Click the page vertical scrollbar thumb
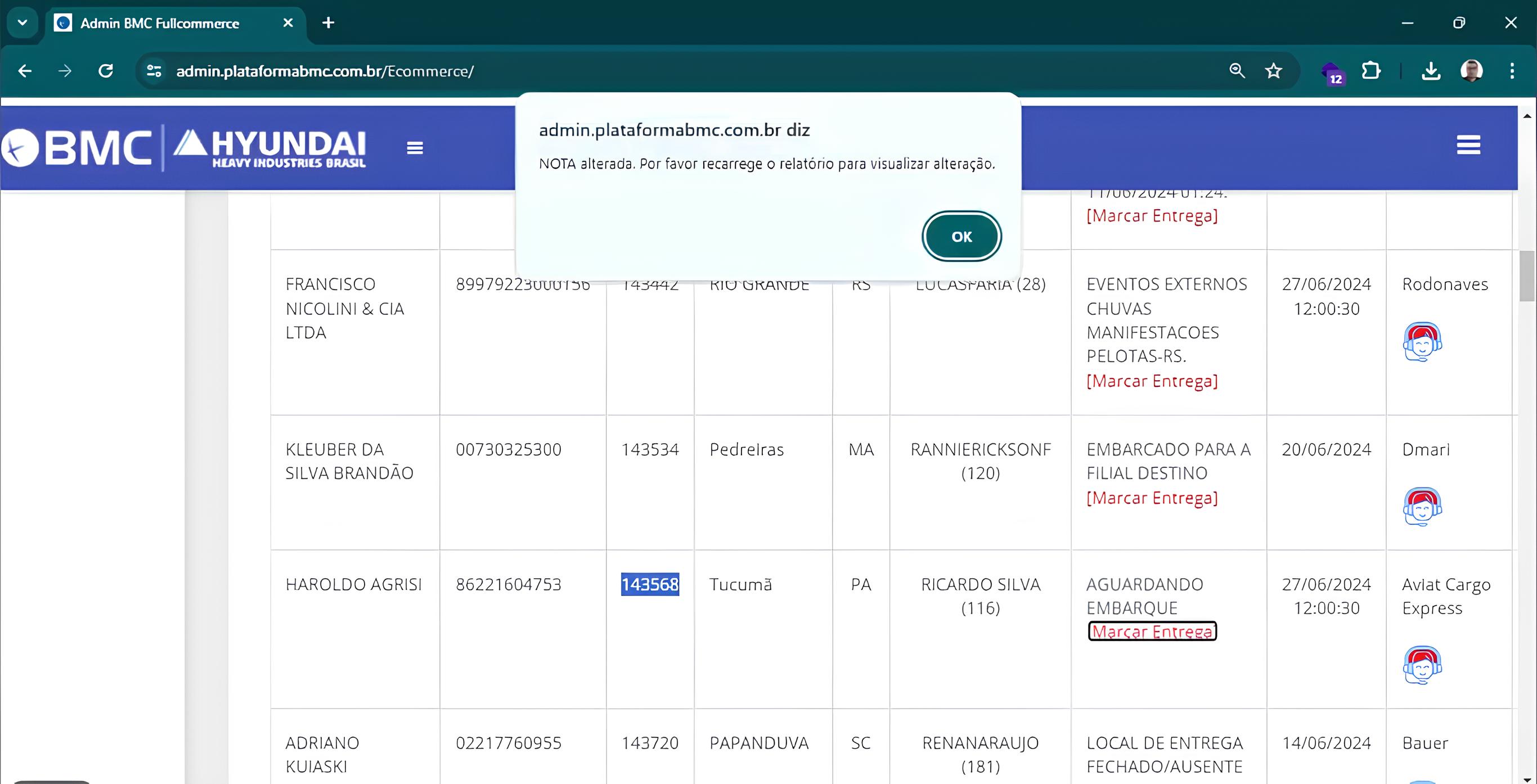This screenshot has width=1537, height=784. point(1527,276)
